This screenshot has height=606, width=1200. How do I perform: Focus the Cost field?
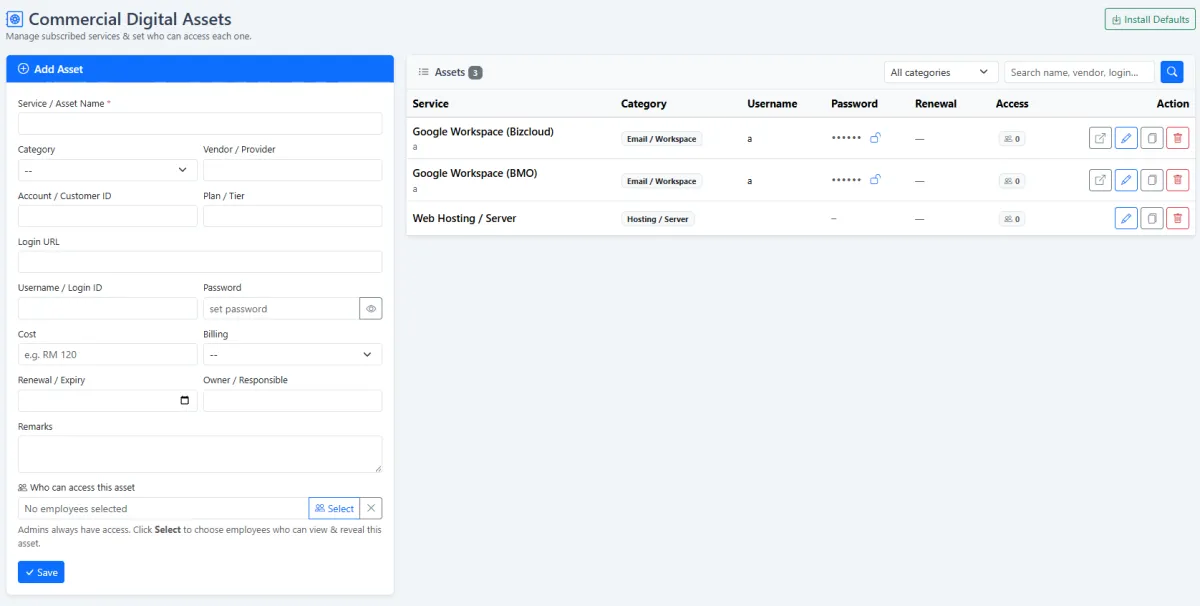coord(108,354)
